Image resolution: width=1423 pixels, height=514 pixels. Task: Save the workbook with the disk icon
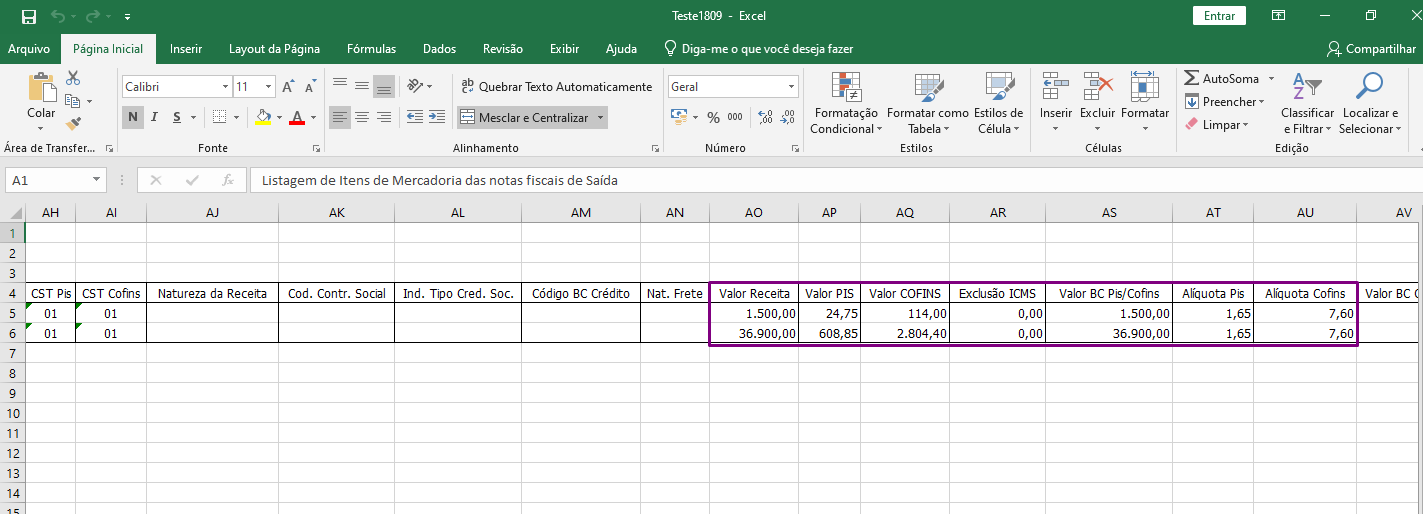point(29,16)
